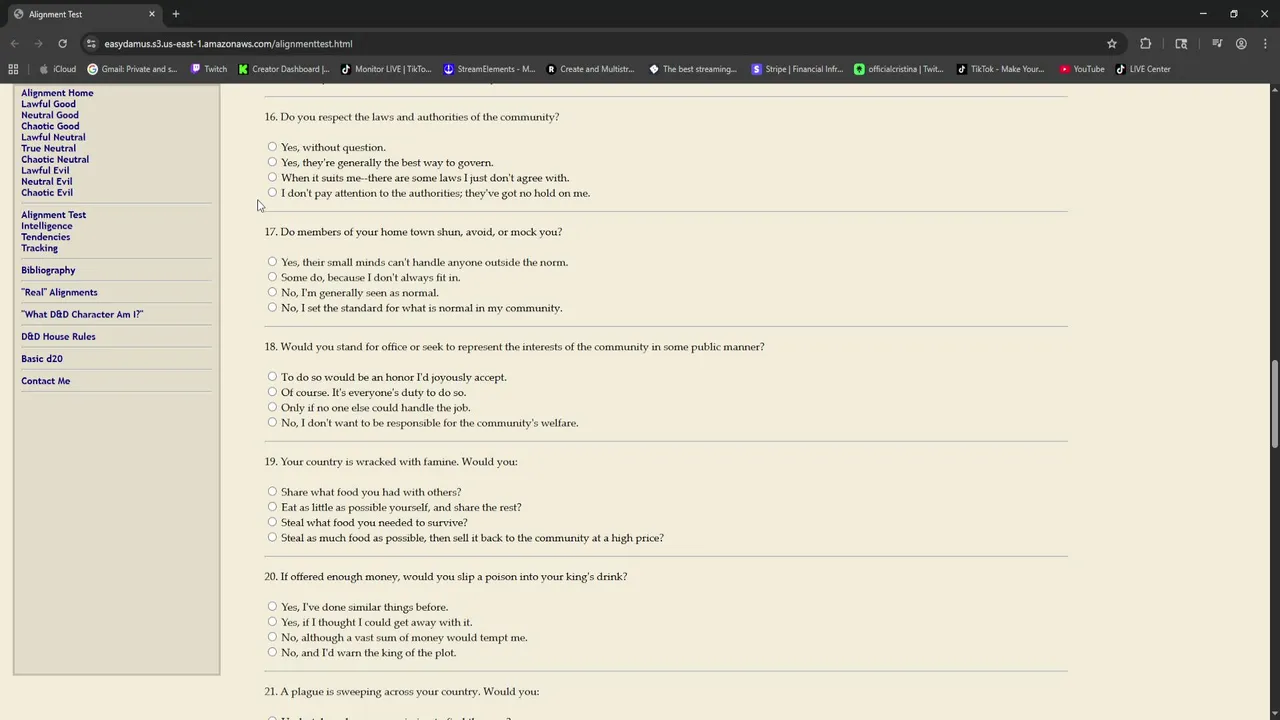1280x720 pixels.
Task: Choose 'No, I'm generally seen as normal'
Action: pyautogui.click(x=272, y=292)
